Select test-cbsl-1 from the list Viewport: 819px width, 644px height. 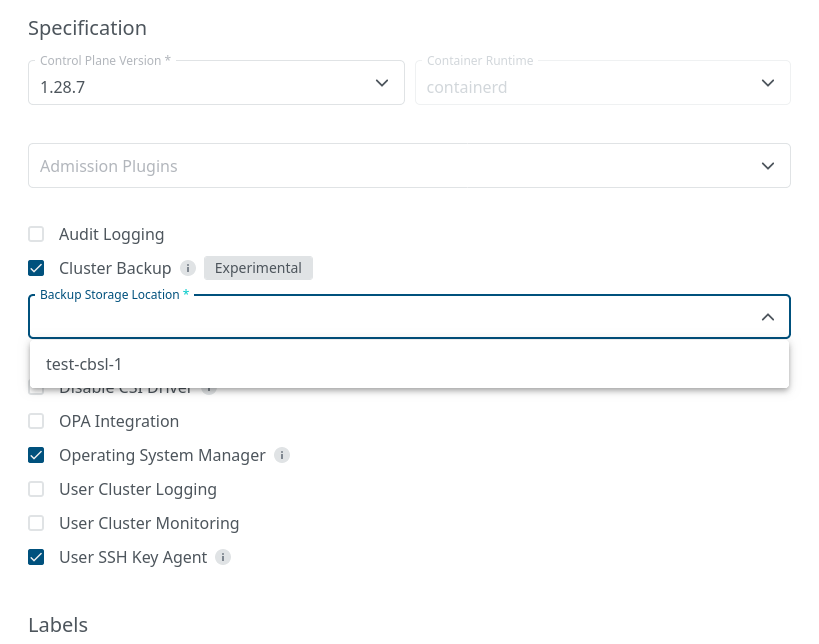[x=410, y=364]
